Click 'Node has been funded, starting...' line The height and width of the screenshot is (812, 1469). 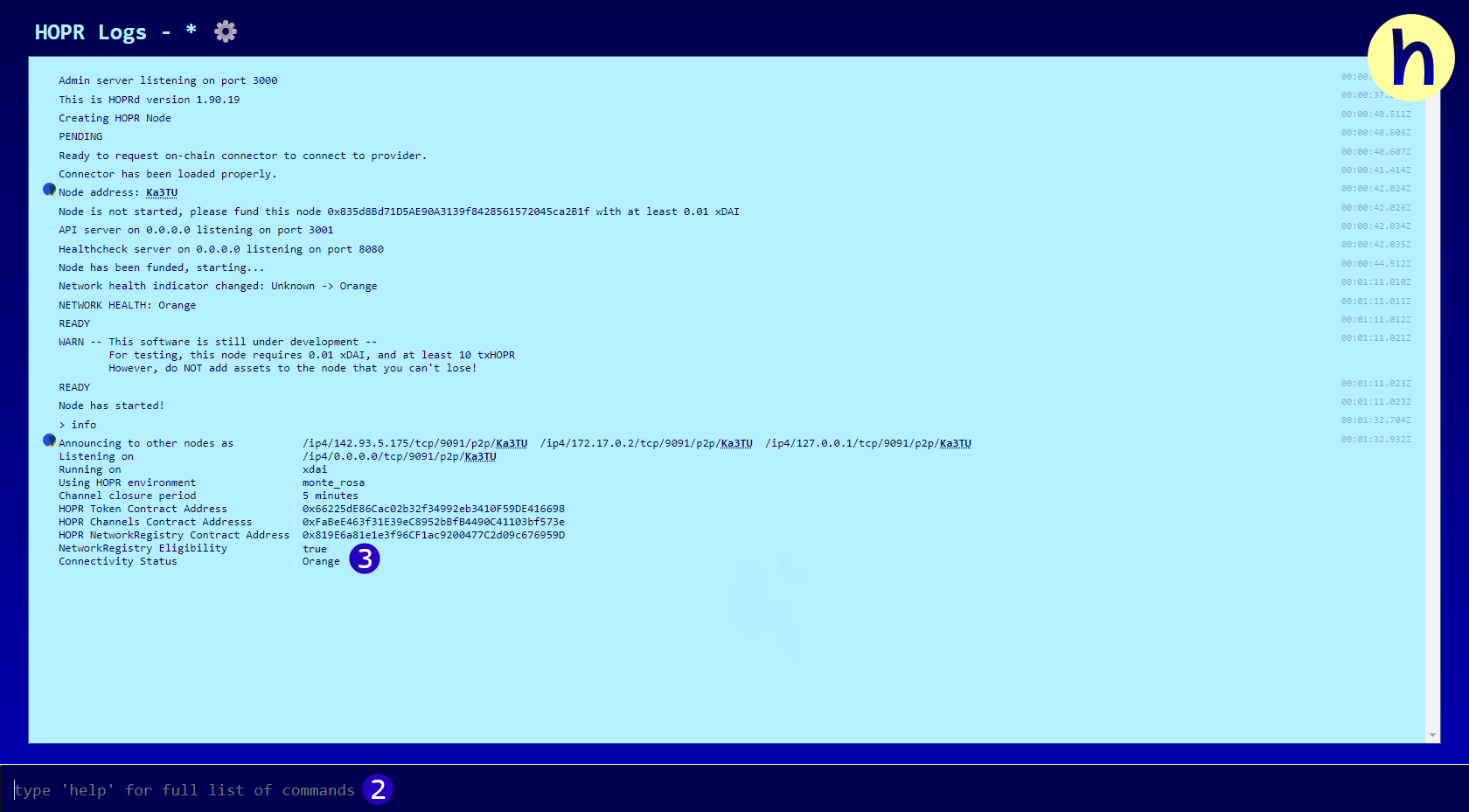(162, 267)
